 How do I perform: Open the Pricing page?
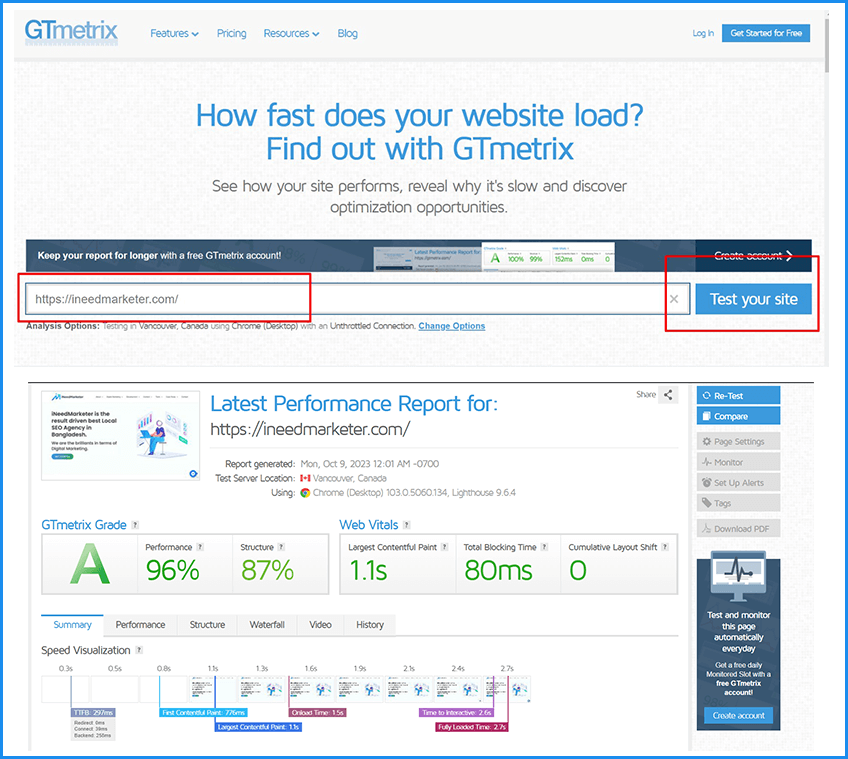(x=231, y=34)
